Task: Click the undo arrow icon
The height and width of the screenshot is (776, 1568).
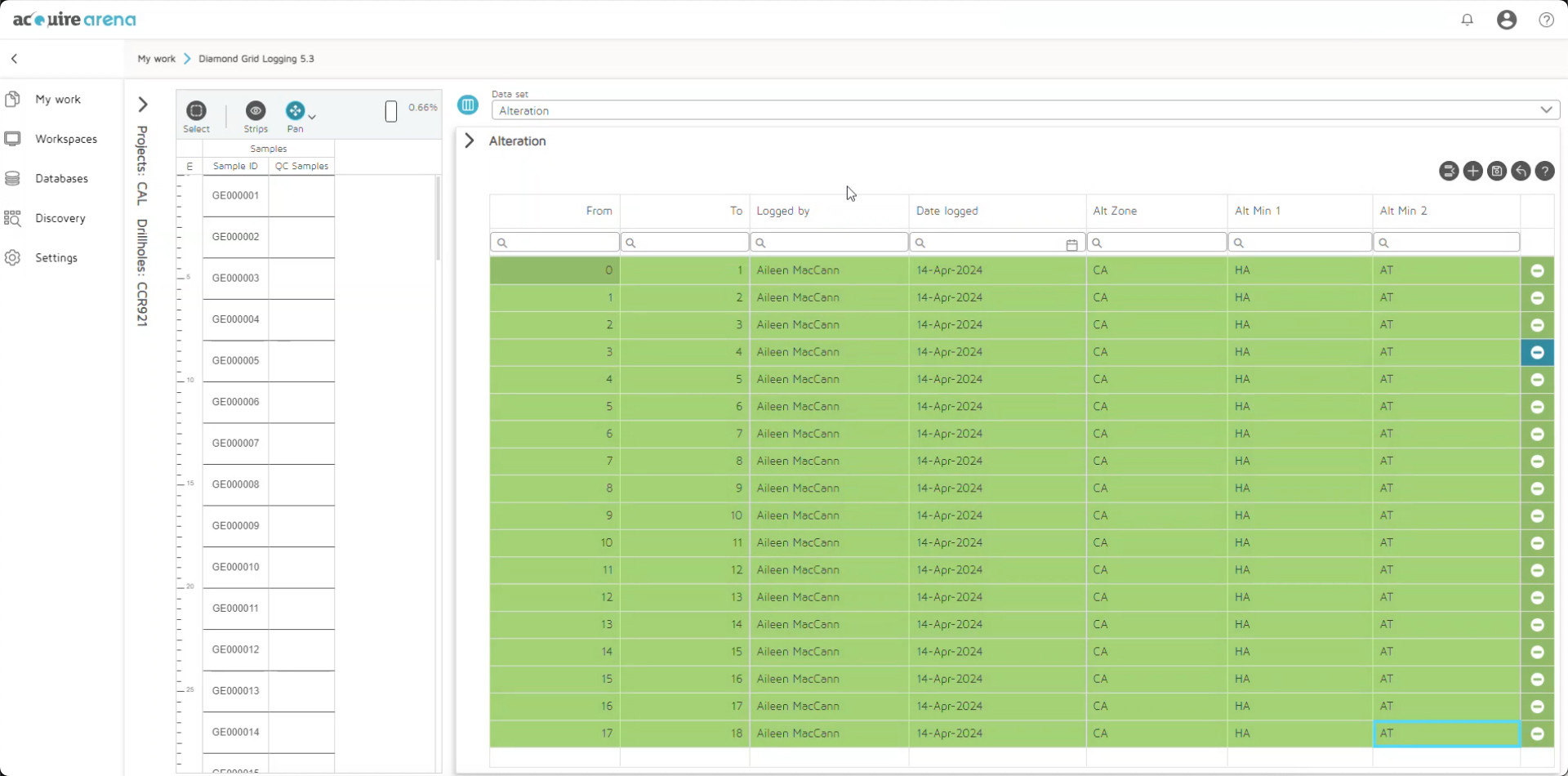Action: tap(1520, 171)
